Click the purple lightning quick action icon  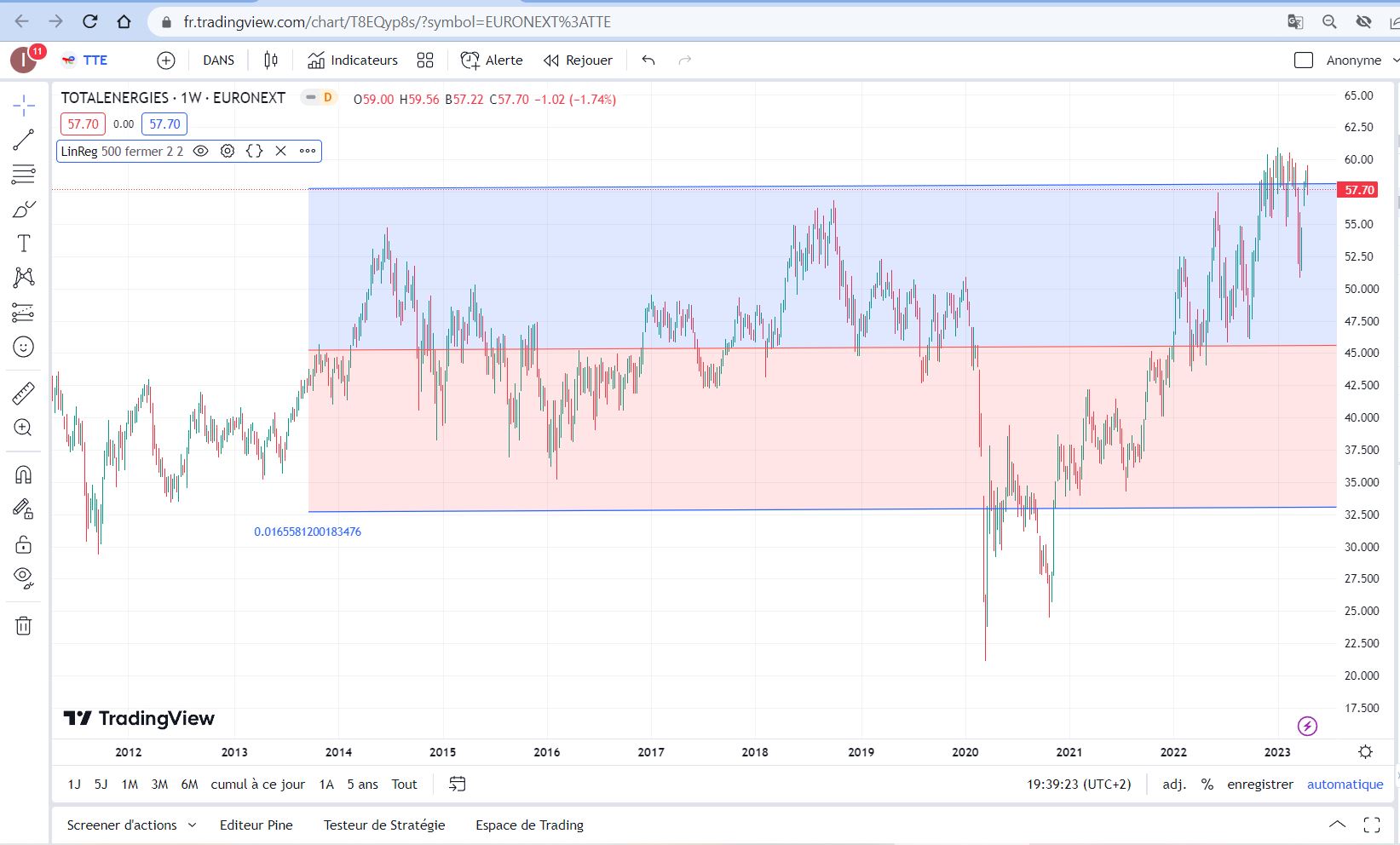click(x=1307, y=726)
